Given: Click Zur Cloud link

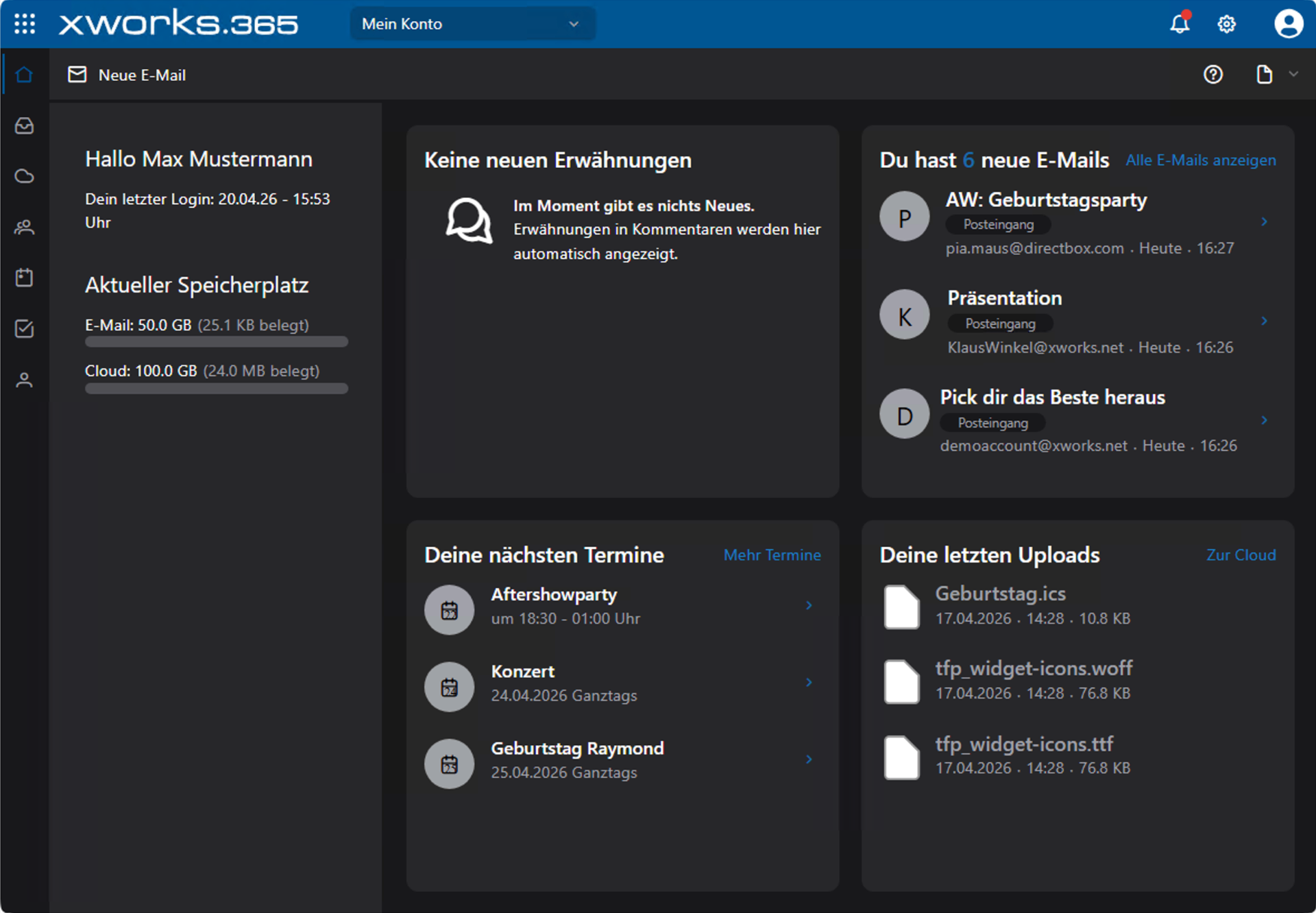Looking at the screenshot, I should [1241, 555].
